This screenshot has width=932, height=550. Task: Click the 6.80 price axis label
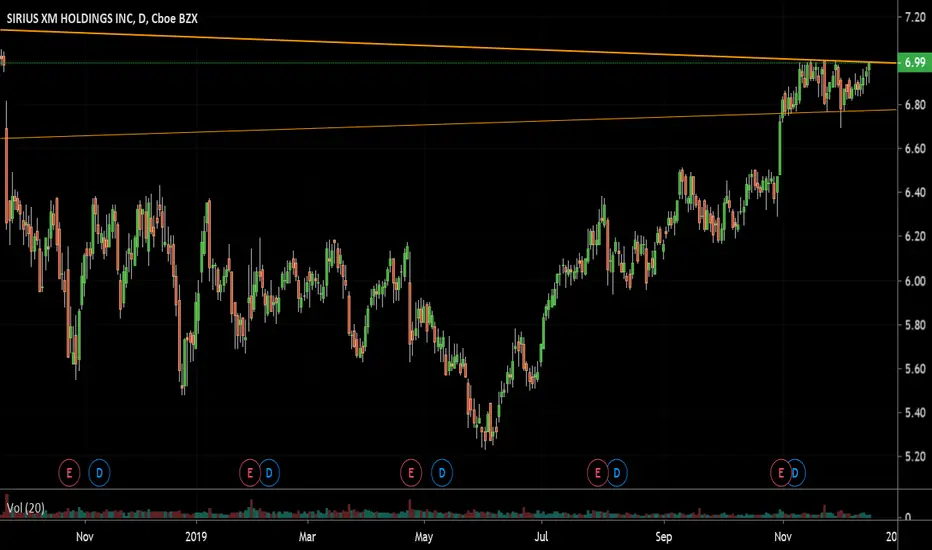915,105
